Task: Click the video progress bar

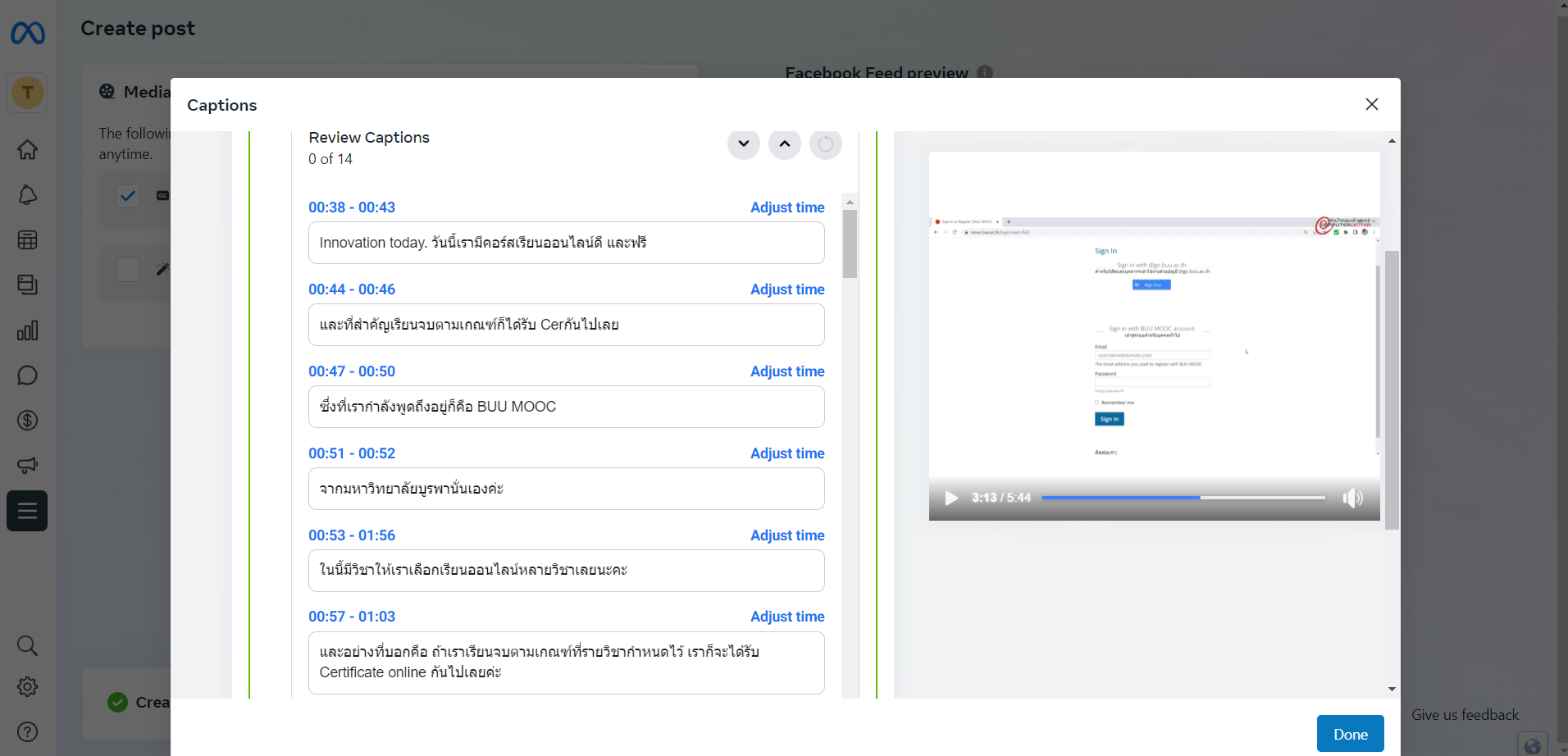Action: pos(1183,498)
